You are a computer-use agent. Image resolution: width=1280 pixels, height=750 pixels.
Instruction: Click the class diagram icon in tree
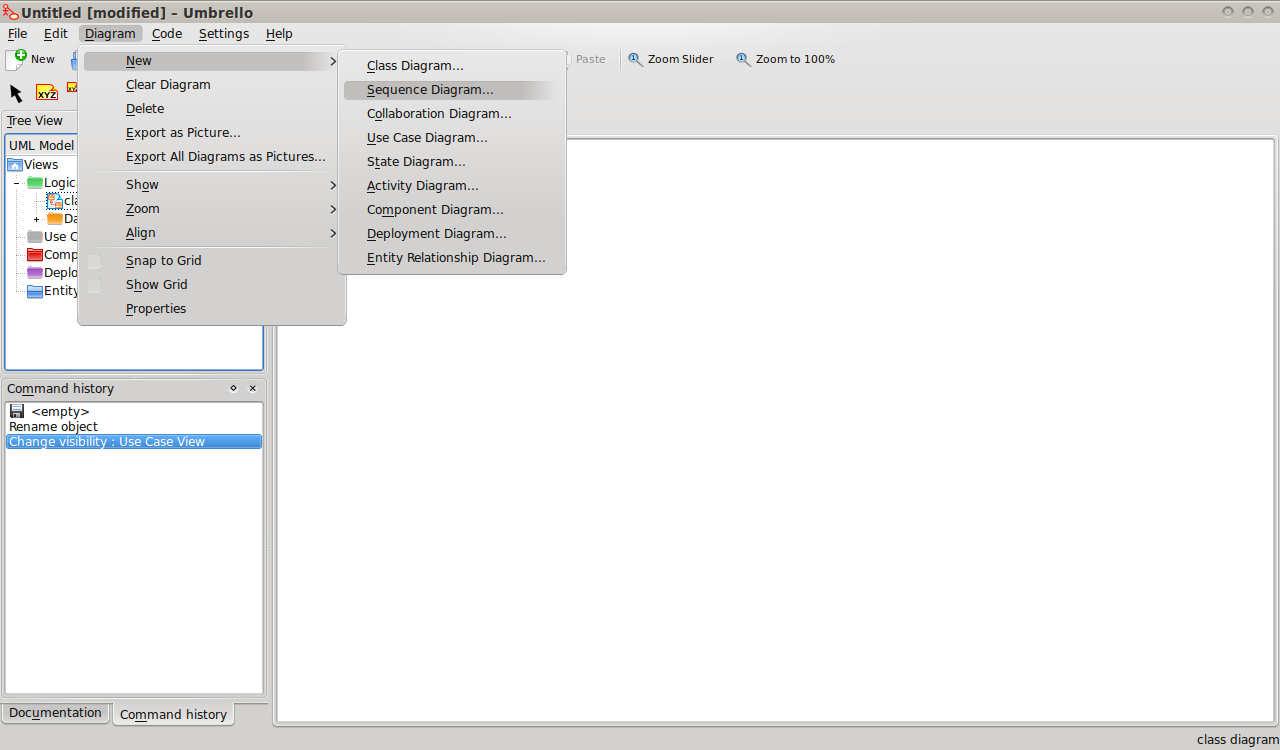pyautogui.click(x=55, y=201)
